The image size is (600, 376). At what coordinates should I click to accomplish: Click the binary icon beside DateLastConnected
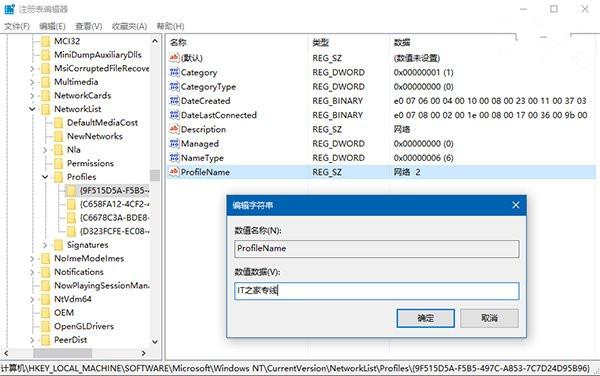[x=174, y=115]
